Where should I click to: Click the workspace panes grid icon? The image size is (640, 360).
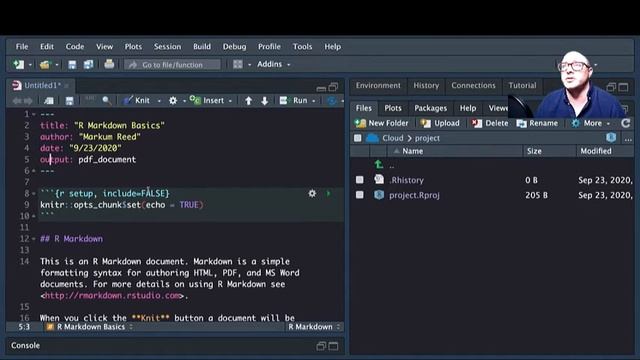click(x=238, y=64)
